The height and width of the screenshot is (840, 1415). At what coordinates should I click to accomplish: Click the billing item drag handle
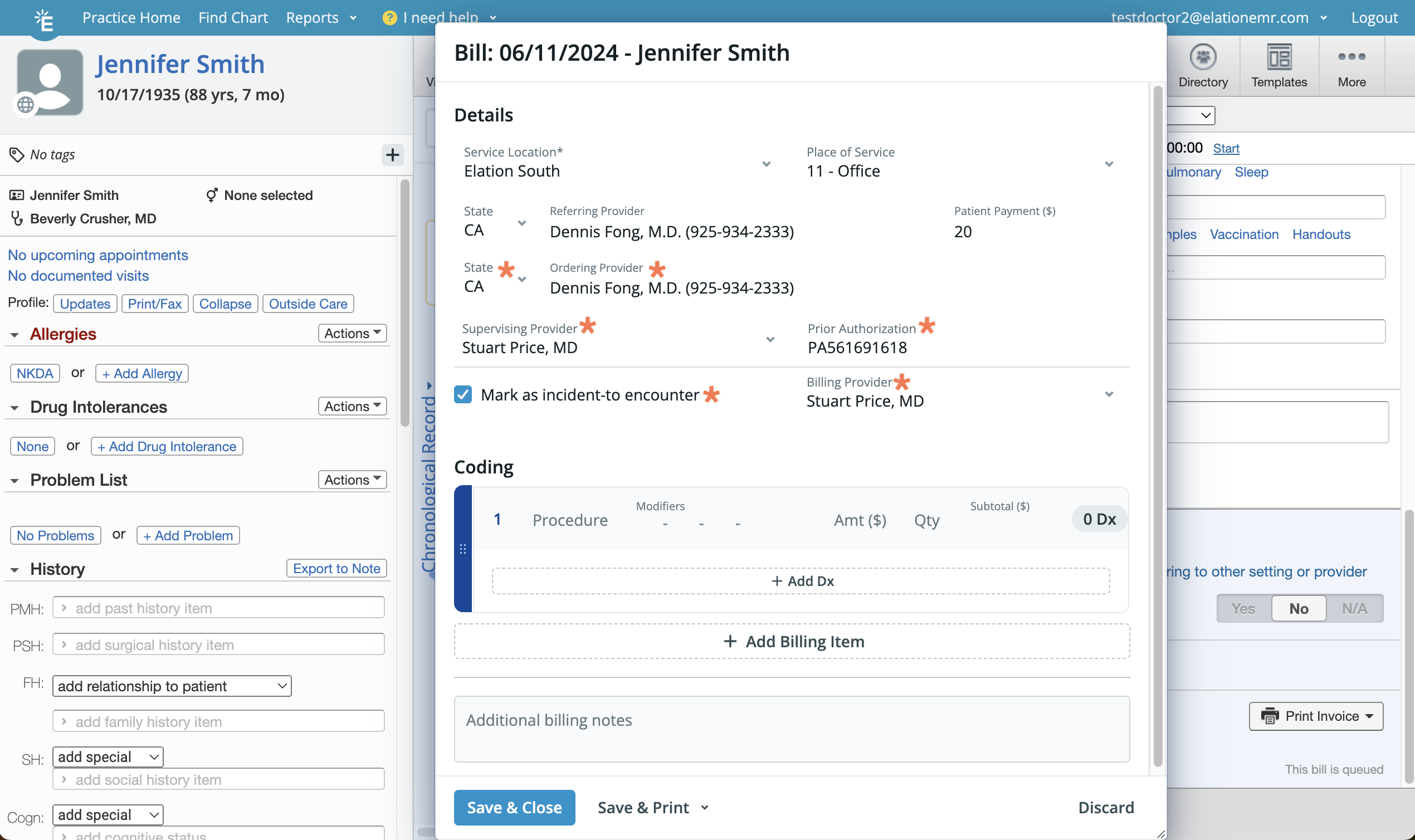[x=463, y=549]
